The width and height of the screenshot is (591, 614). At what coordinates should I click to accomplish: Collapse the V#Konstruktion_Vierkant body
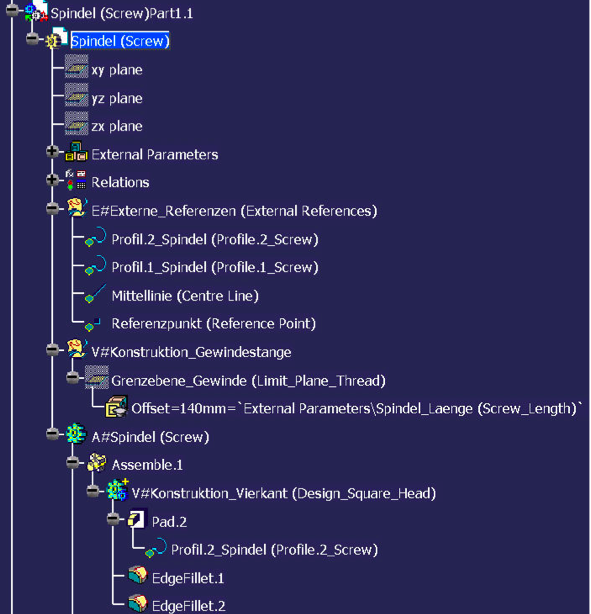pos(92,491)
